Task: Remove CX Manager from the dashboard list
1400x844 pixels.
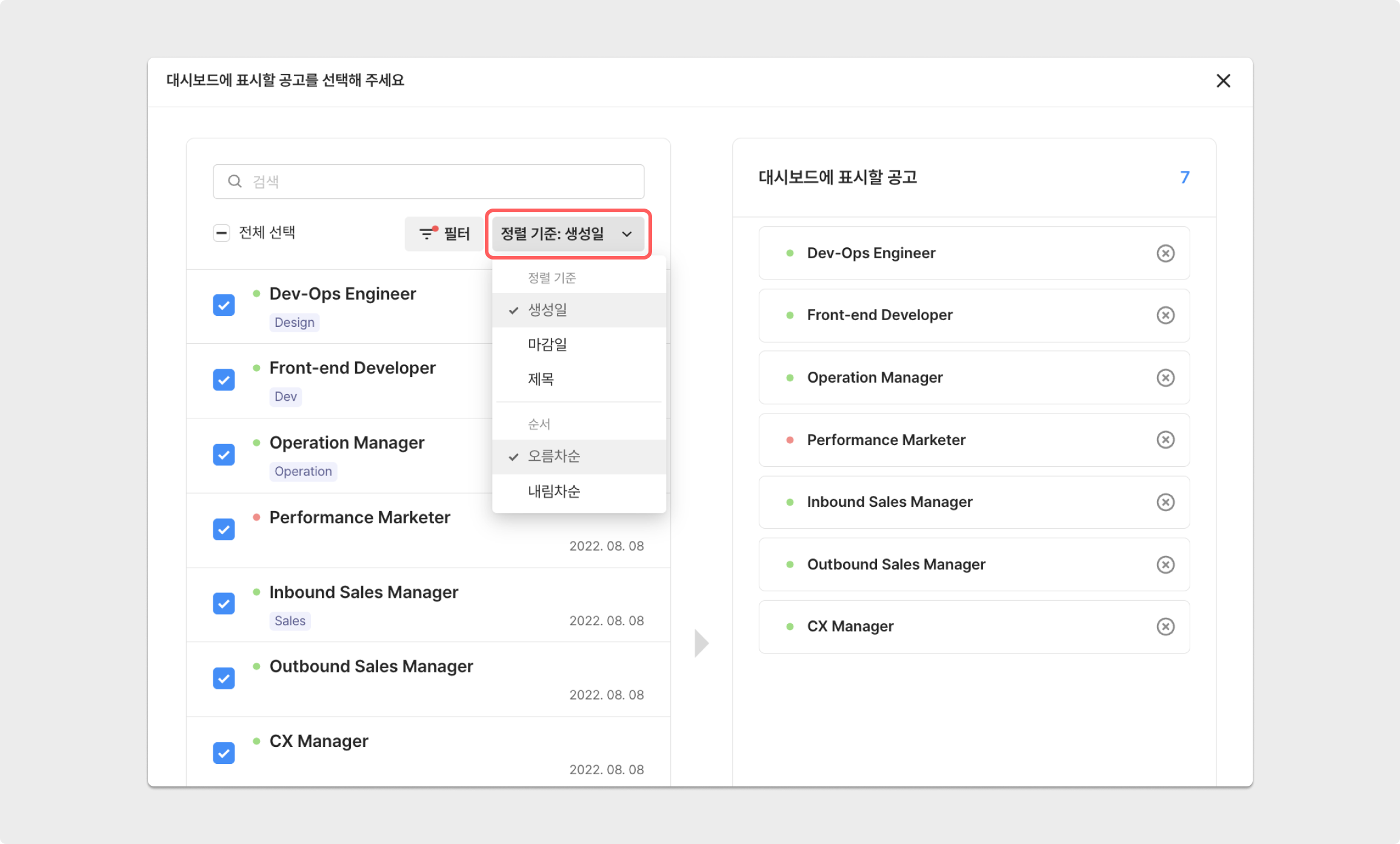Action: (x=1165, y=626)
